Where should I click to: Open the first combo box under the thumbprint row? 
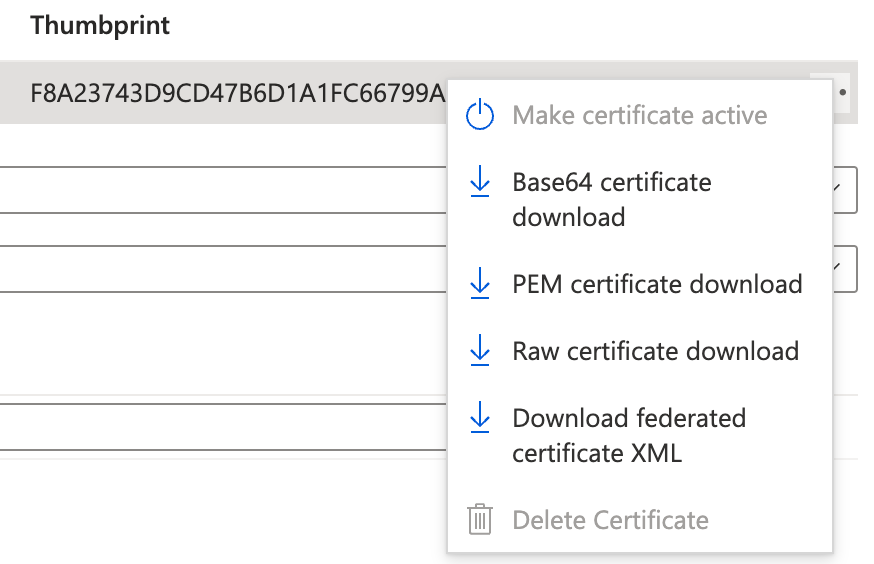click(x=428, y=189)
